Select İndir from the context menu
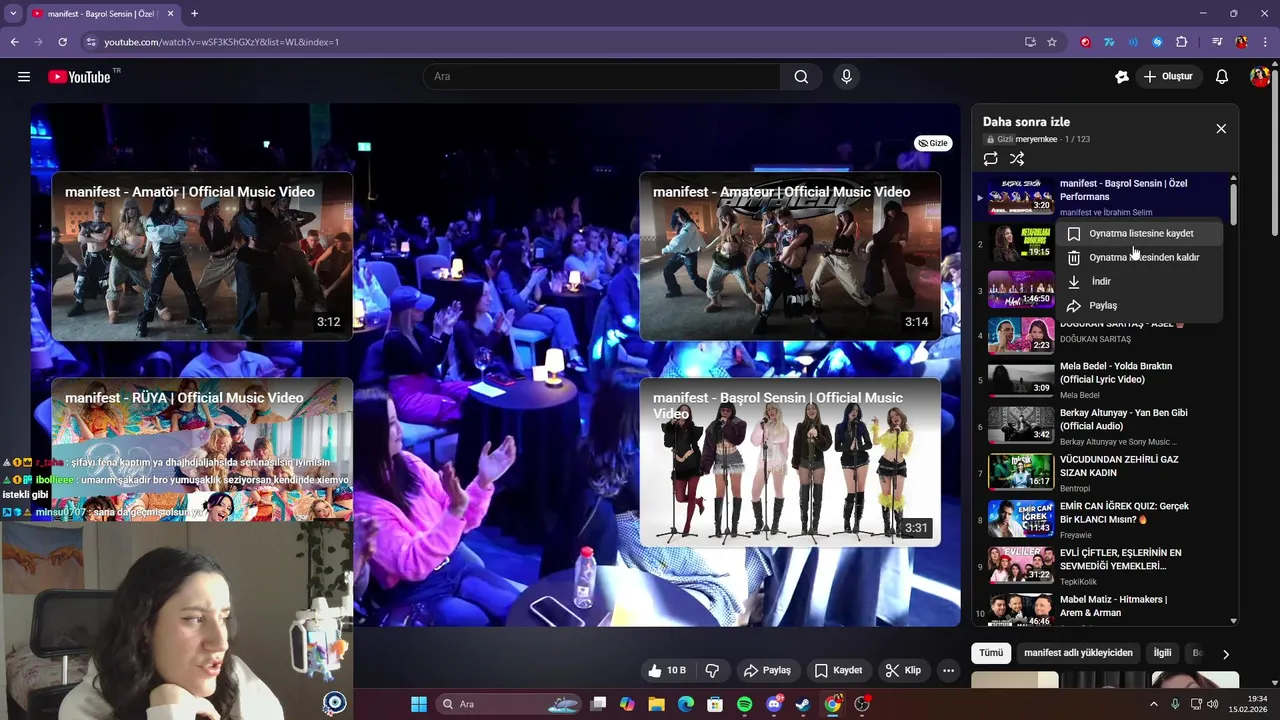Viewport: 1280px width, 720px height. click(x=1140, y=281)
